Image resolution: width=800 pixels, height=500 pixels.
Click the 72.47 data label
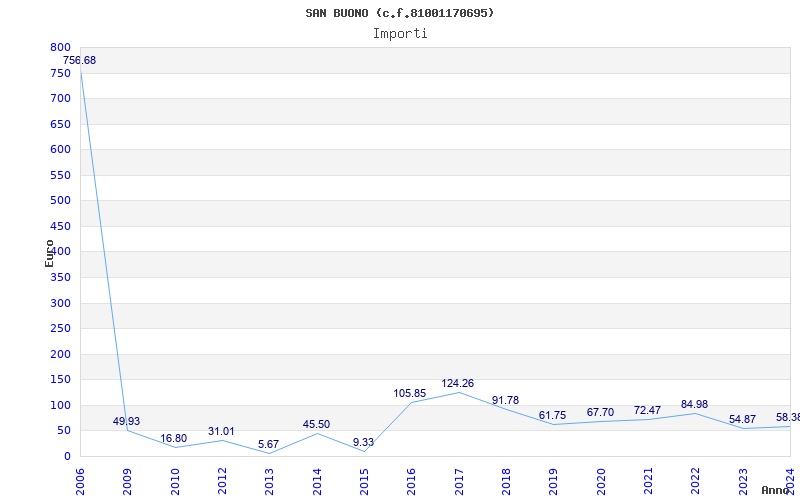tap(647, 410)
